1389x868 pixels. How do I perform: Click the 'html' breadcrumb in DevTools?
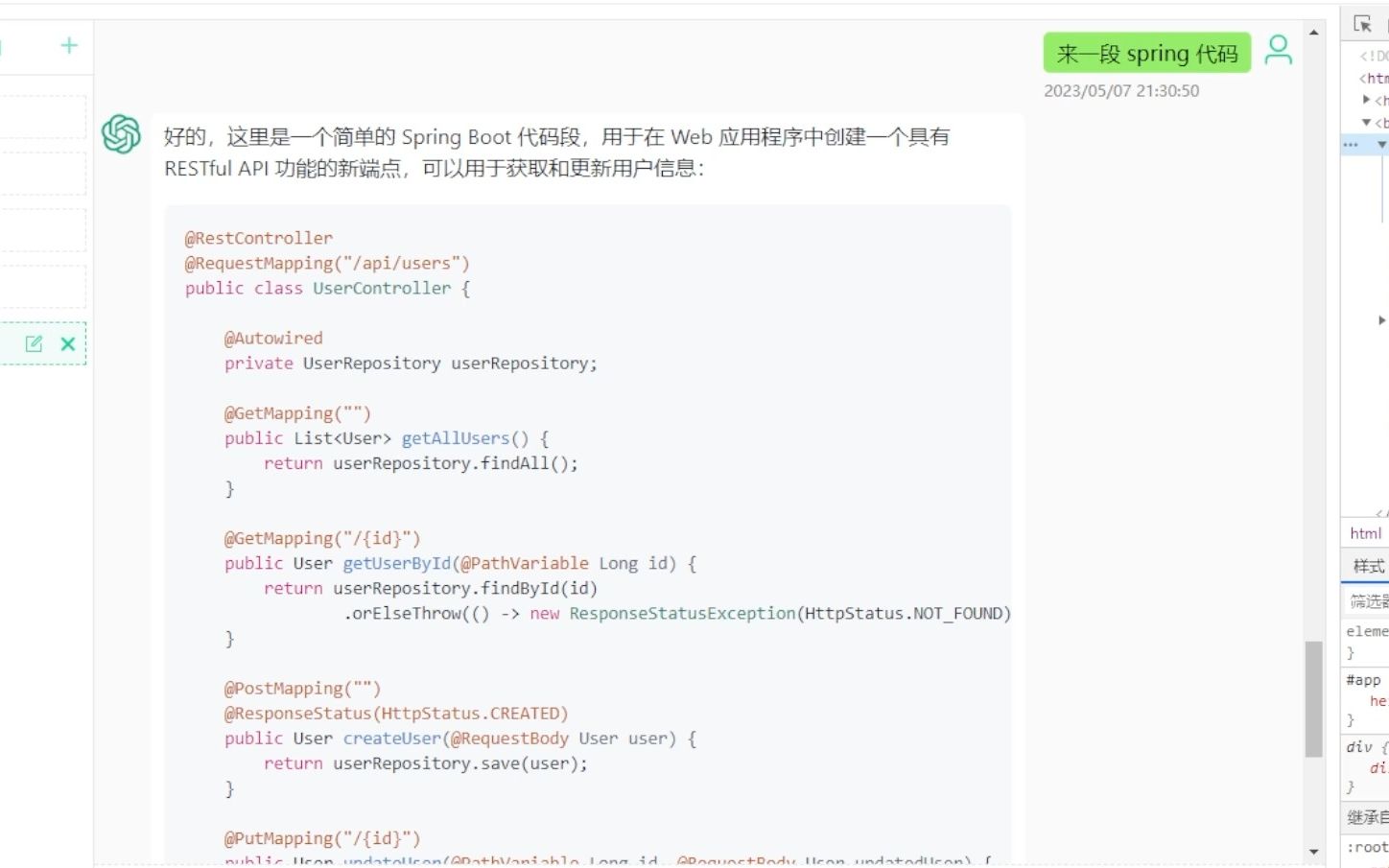[x=1366, y=533]
